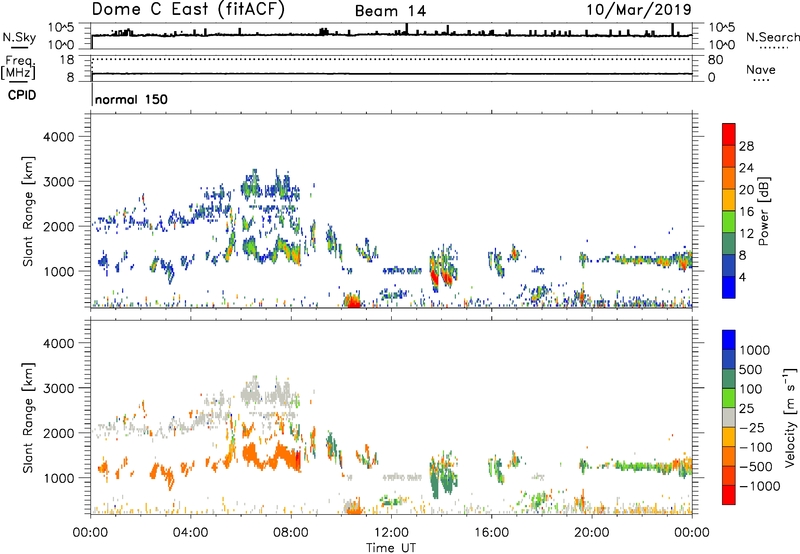Click the "04:00" time axis label
Screen dimensions: 800x554
(x=190, y=532)
